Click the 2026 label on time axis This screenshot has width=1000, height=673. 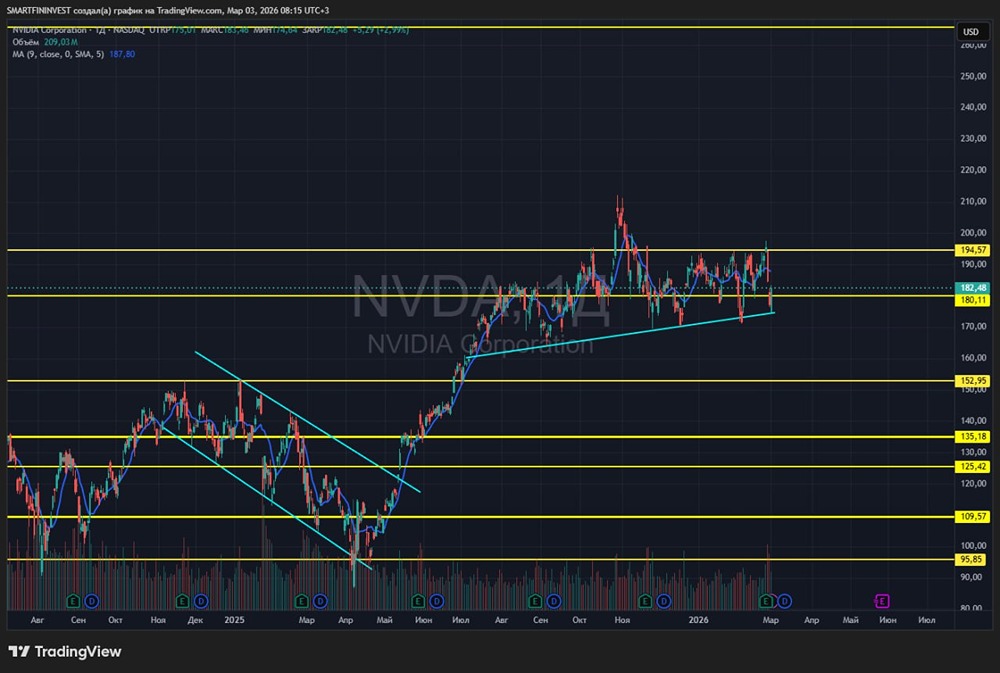[x=698, y=620]
